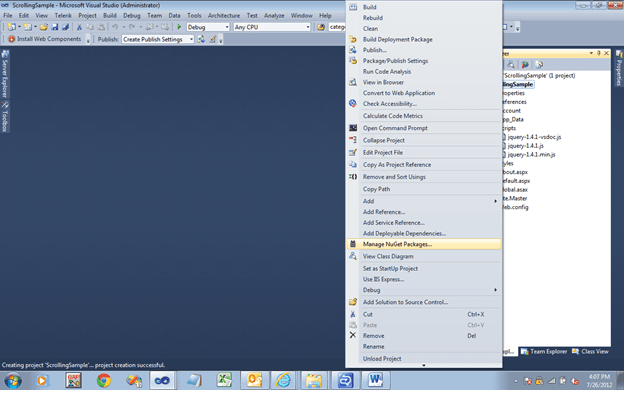626x400 pixels.
Task: Click the New Project toolbar icon
Action: coord(12,27)
